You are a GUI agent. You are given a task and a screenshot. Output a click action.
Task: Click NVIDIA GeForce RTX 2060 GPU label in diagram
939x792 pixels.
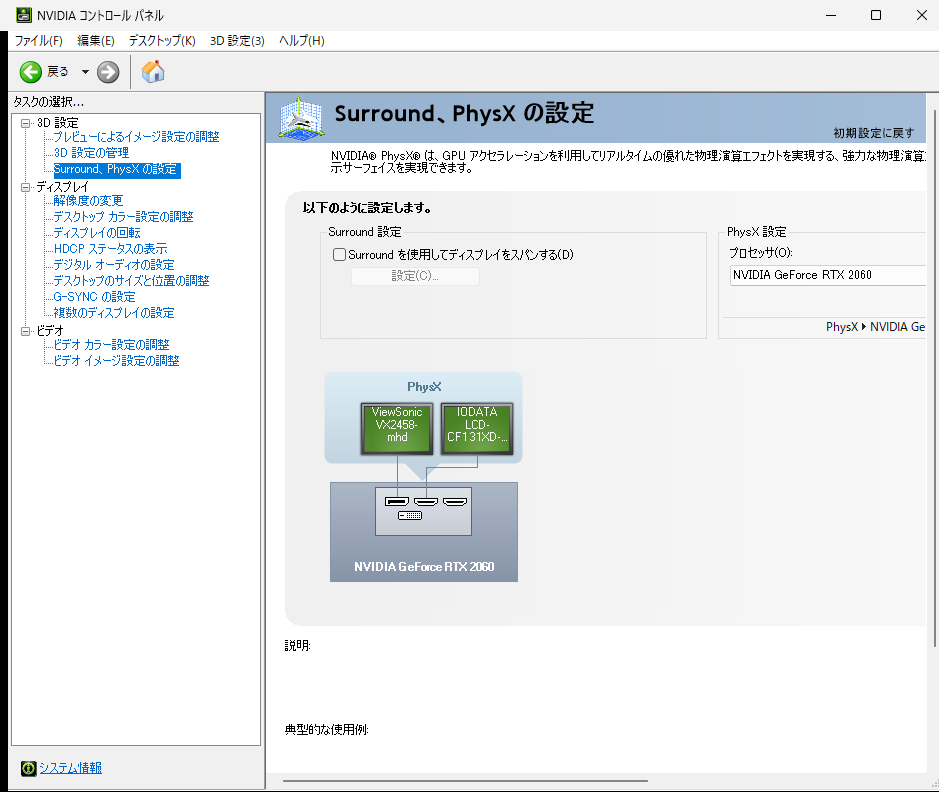coord(424,567)
